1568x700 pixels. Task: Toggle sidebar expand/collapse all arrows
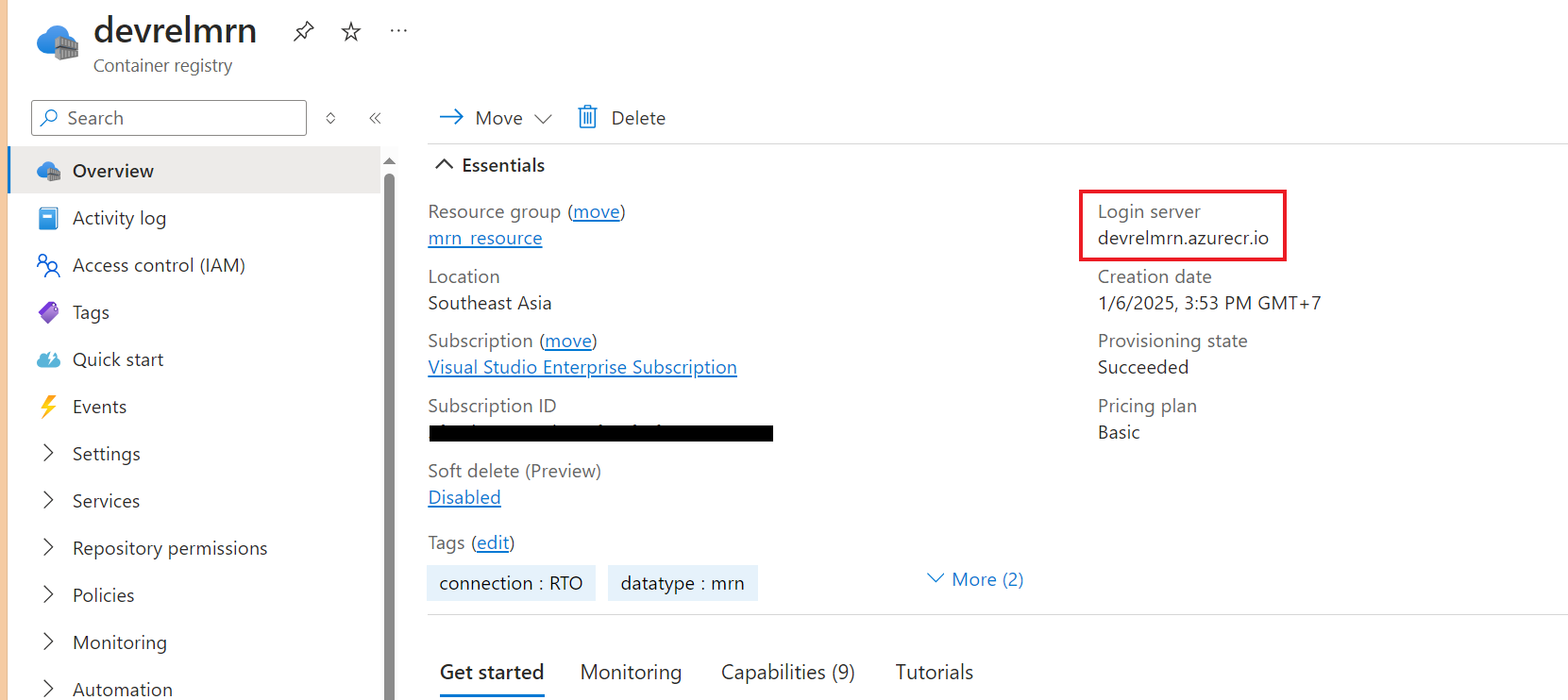tap(330, 118)
